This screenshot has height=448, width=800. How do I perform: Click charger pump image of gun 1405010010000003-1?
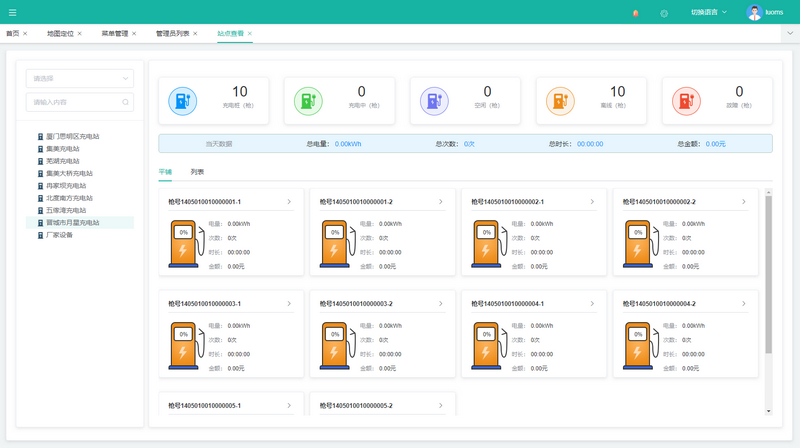pyautogui.click(x=186, y=346)
